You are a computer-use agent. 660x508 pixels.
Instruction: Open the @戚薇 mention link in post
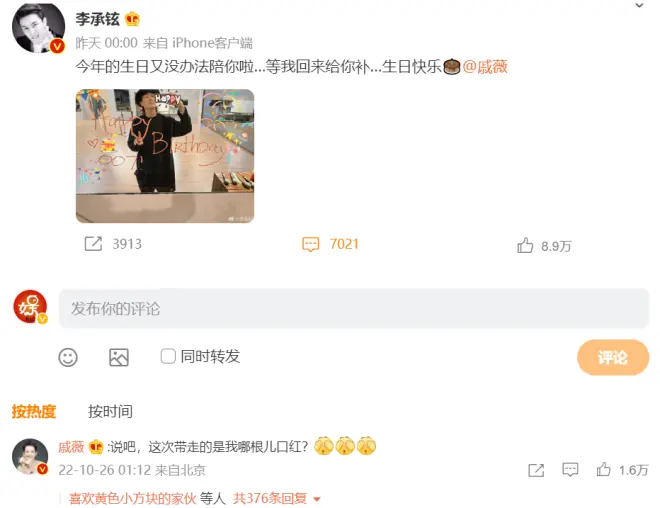[x=485, y=66]
